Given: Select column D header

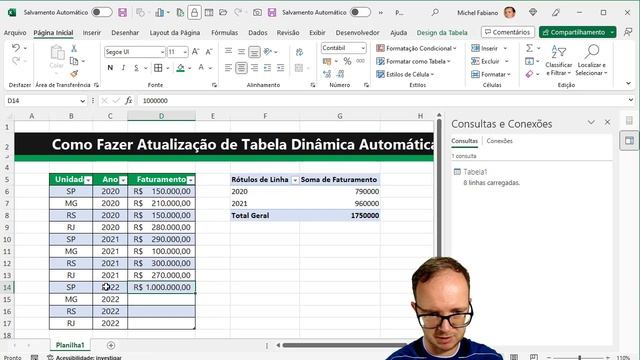Looking at the screenshot, I should [162, 116].
